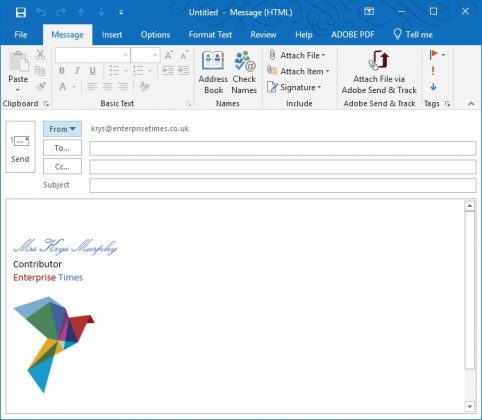Save the message using the floppy disk icon
482x420 pixels.
point(21,13)
